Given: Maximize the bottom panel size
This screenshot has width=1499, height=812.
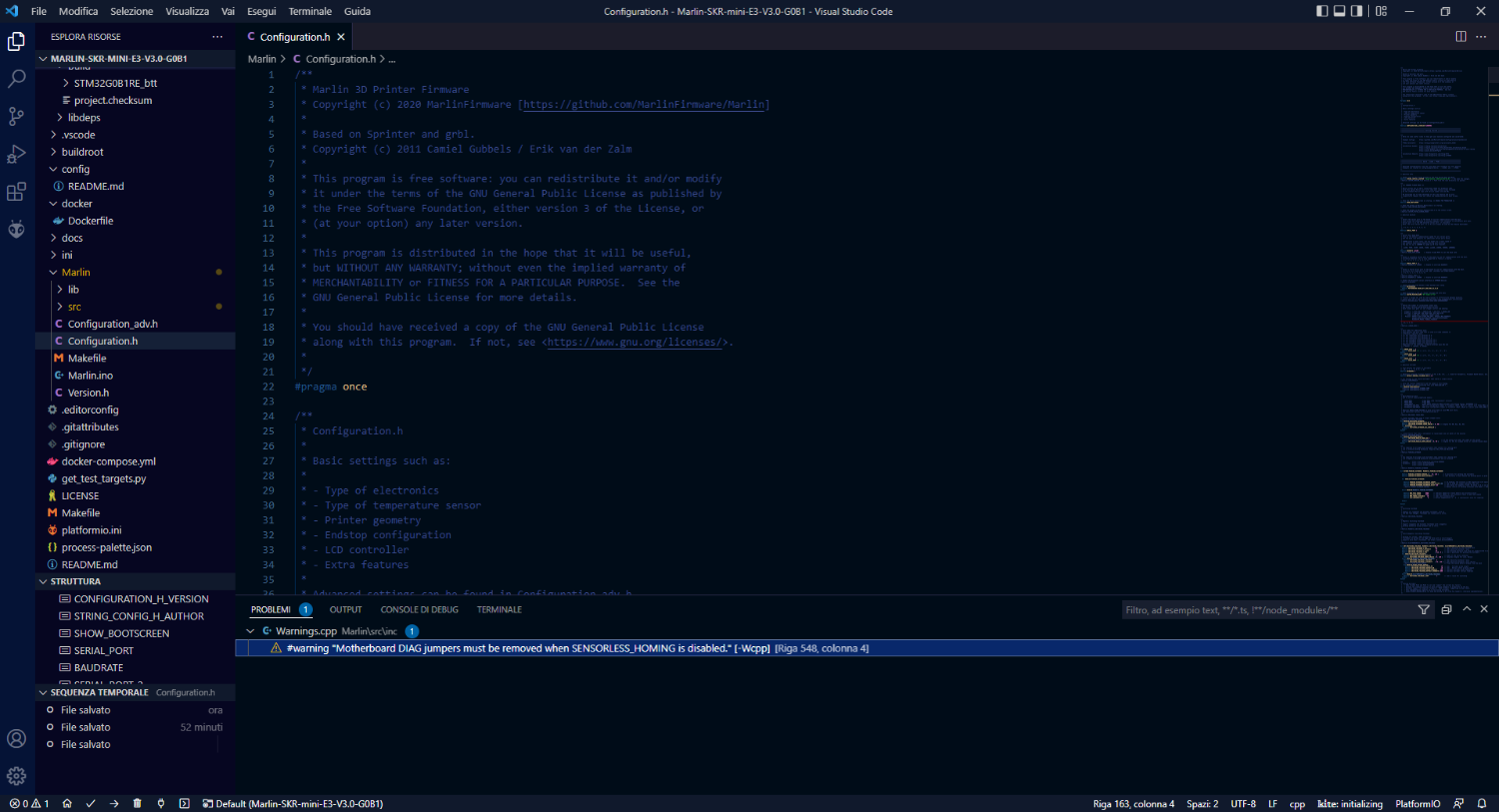Looking at the screenshot, I should (x=1466, y=609).
